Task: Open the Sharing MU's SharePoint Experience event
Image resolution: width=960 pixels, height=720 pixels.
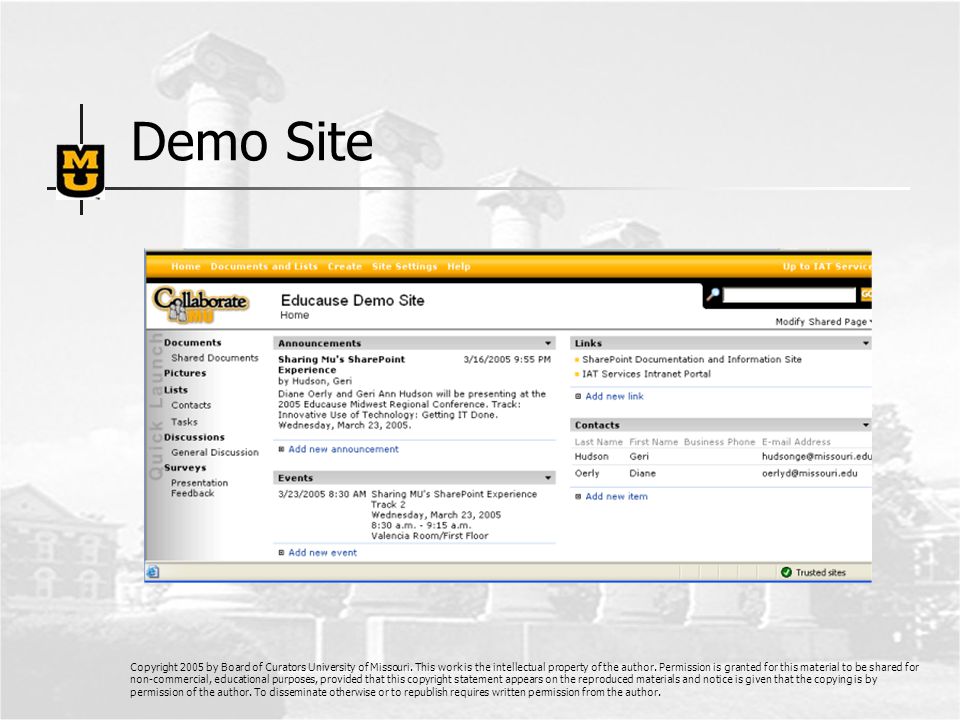Action: click(454, 494)
